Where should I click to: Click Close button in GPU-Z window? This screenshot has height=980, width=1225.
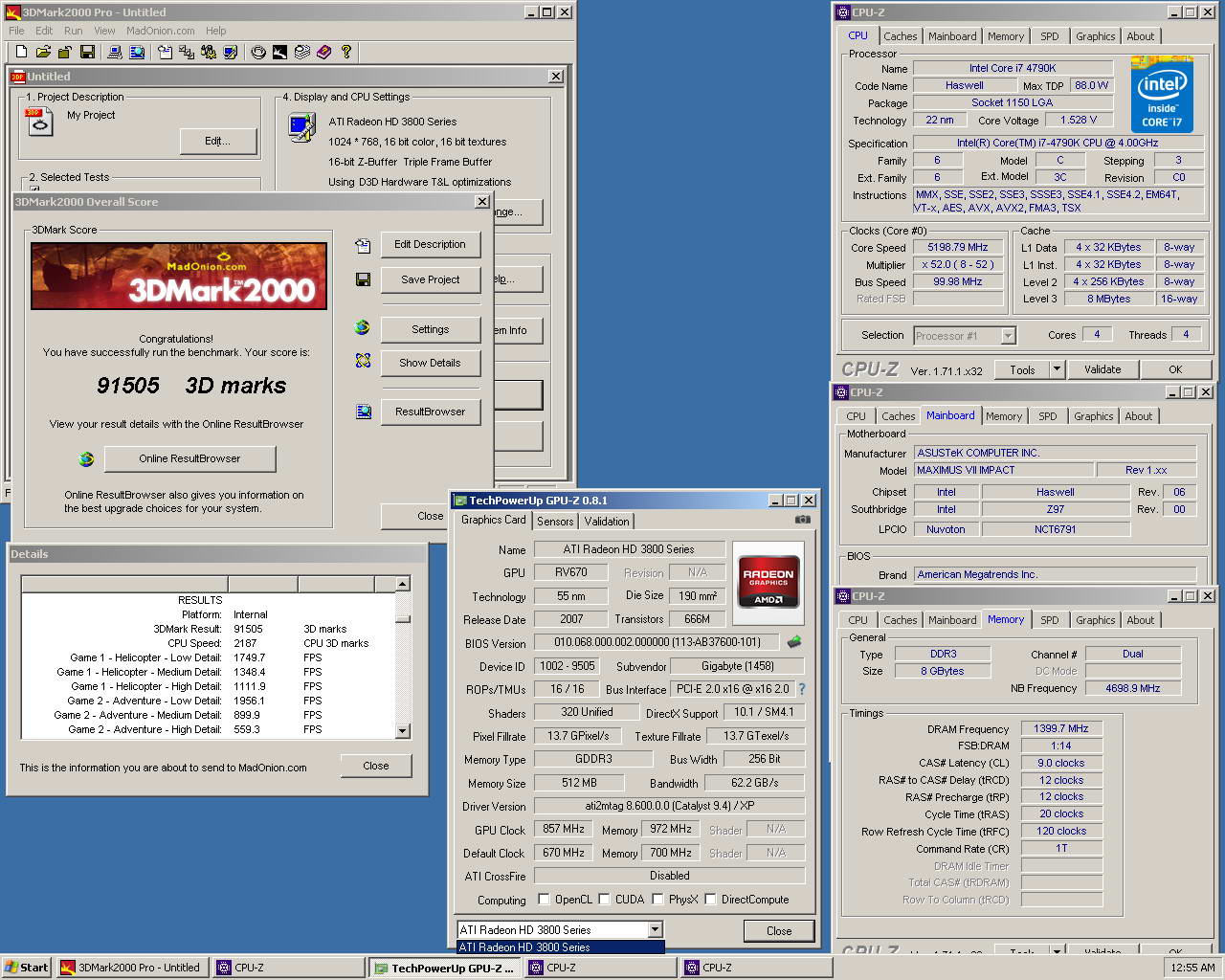coord(779,931)
